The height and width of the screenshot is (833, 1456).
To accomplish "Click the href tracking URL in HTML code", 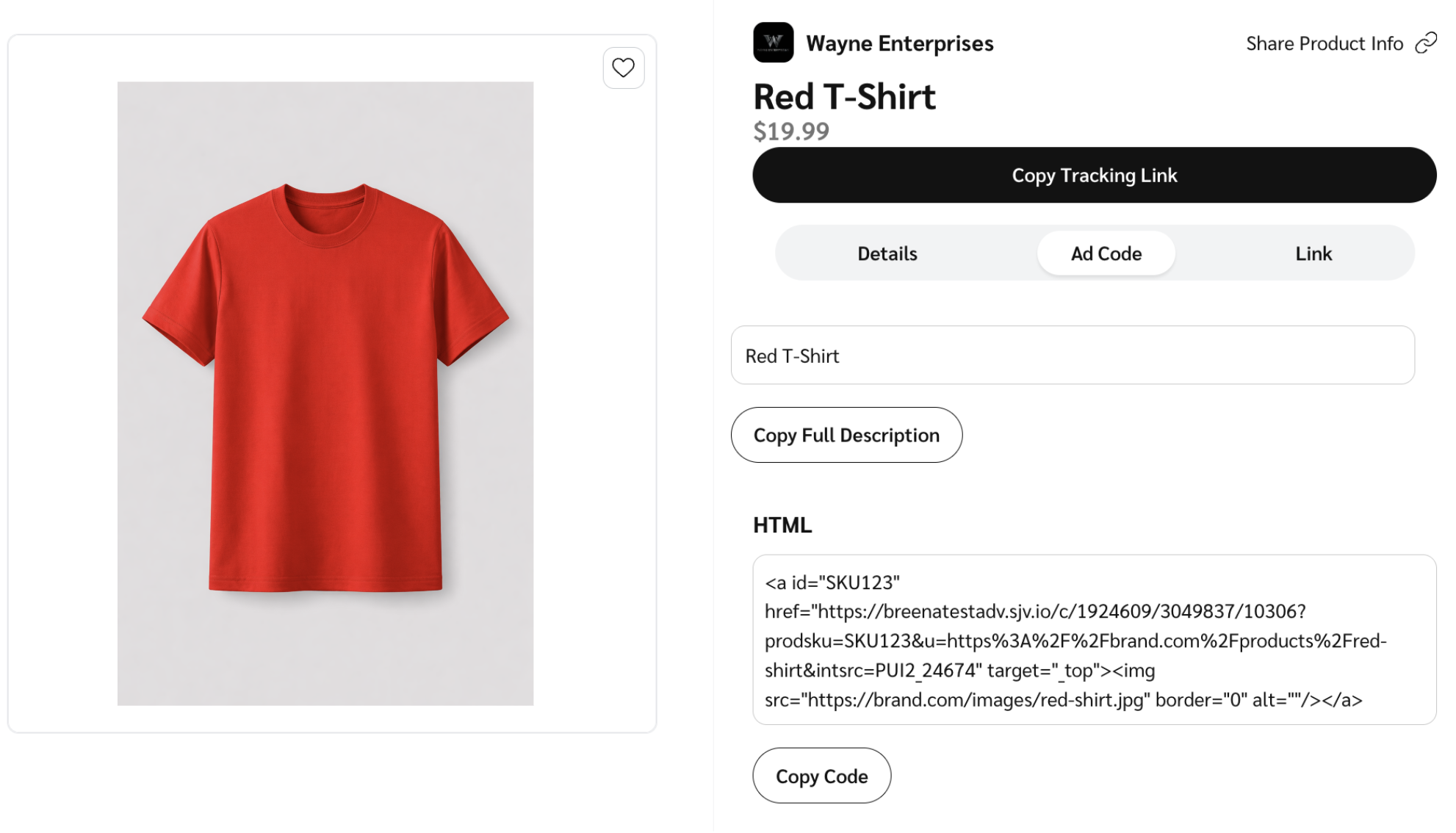I will coord(1035,612).
